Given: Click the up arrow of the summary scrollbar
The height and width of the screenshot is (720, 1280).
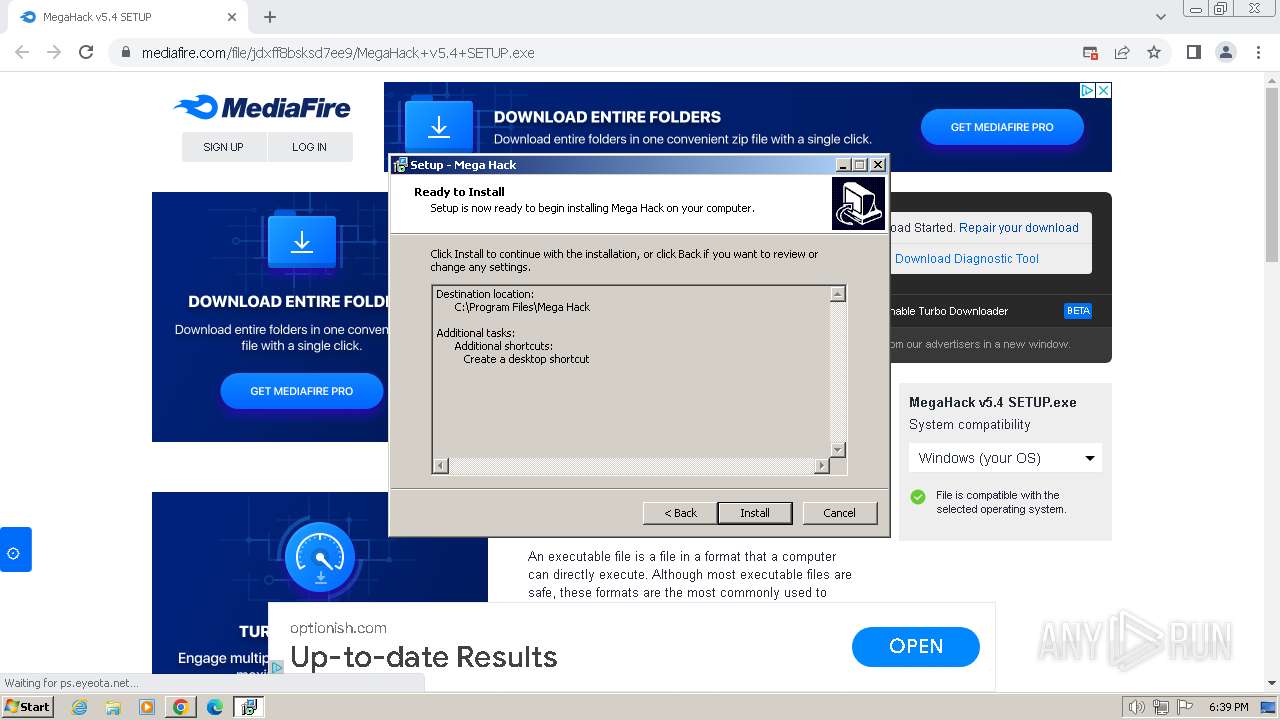Looking at the screenshot, I should 838,294.
